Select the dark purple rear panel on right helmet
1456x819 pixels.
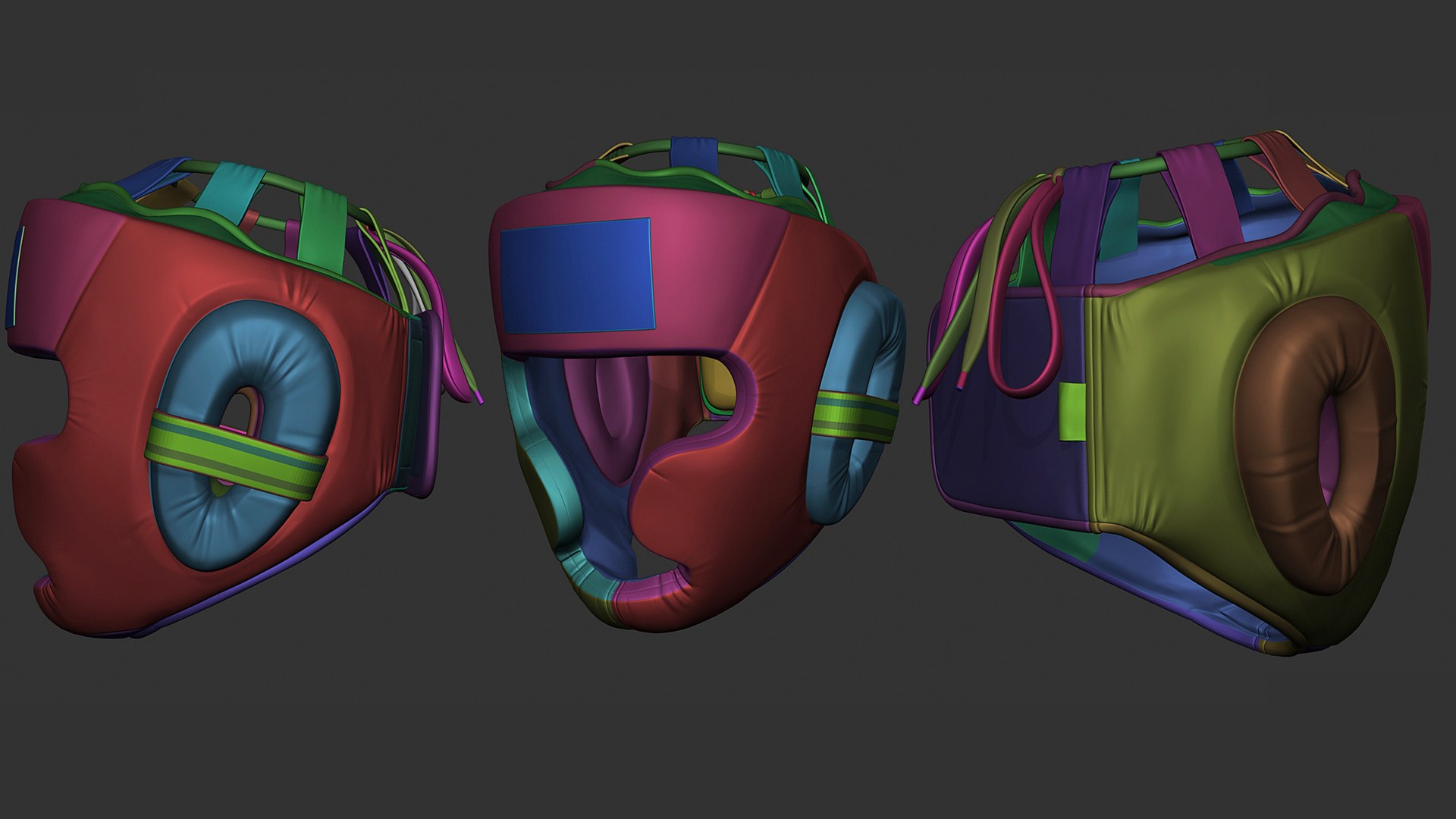1012,409
